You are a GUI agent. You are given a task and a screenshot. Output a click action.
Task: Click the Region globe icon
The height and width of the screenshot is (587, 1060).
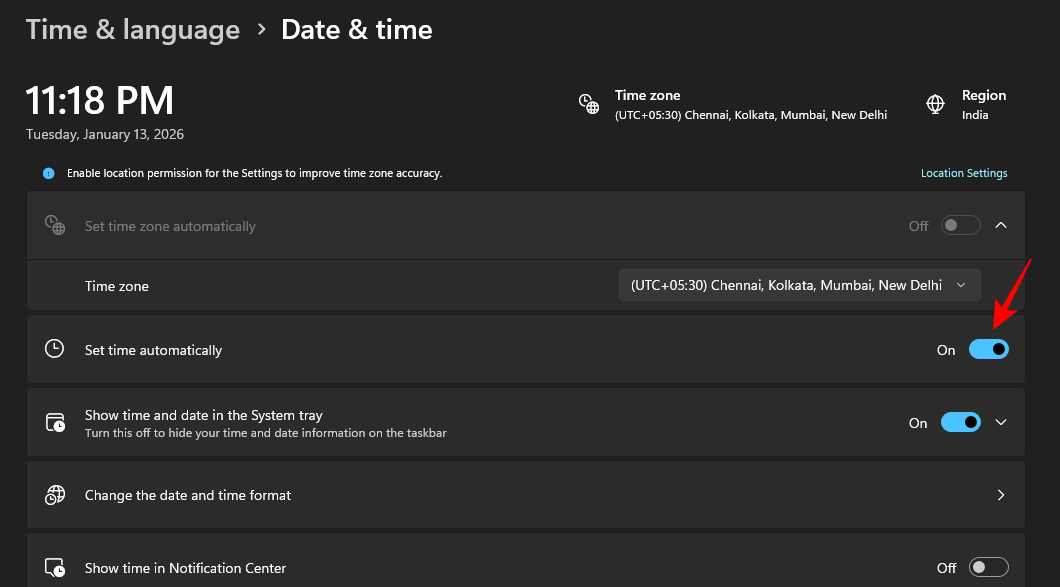[935, 104]
